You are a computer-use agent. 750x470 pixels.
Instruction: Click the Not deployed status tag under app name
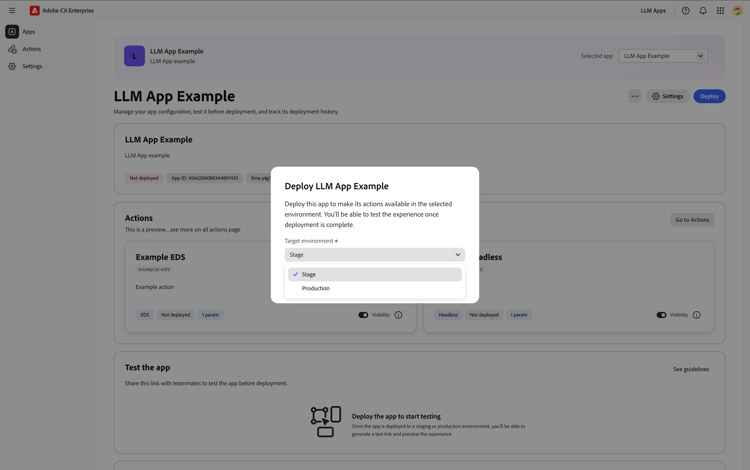click(144, 178)
